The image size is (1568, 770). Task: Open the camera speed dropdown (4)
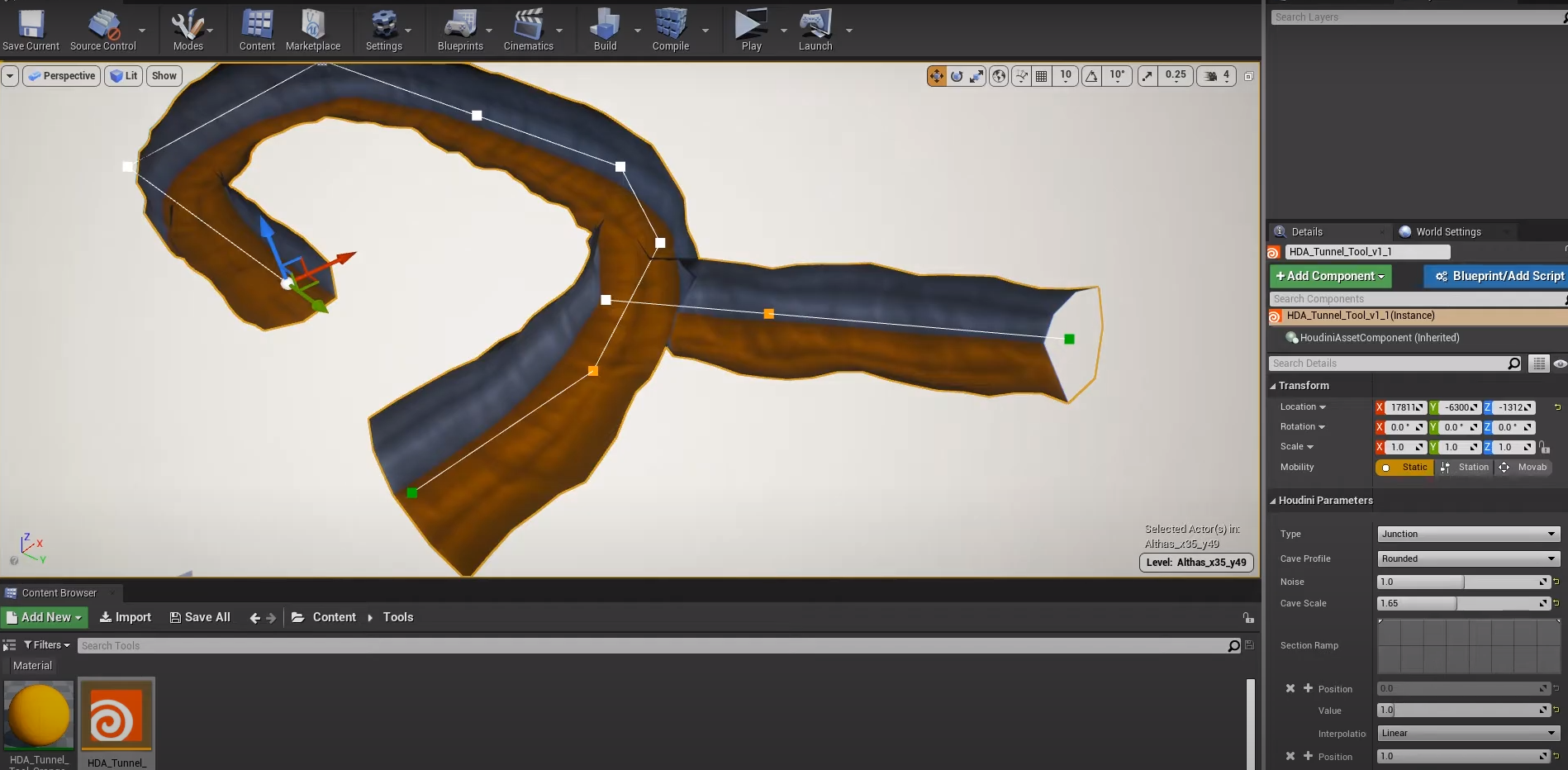coord(1217,76)
